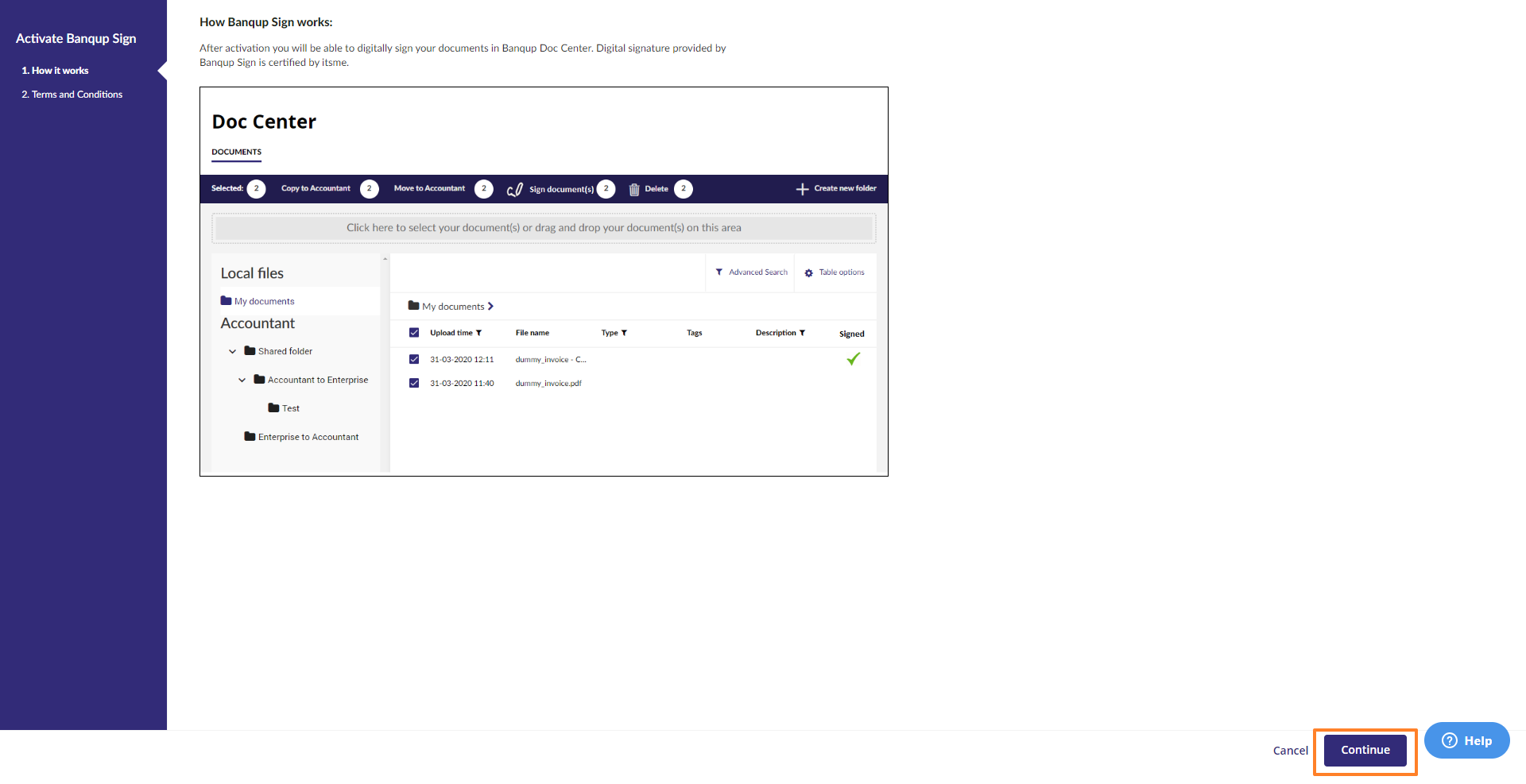Open the Help widget

click(1466, 740)
